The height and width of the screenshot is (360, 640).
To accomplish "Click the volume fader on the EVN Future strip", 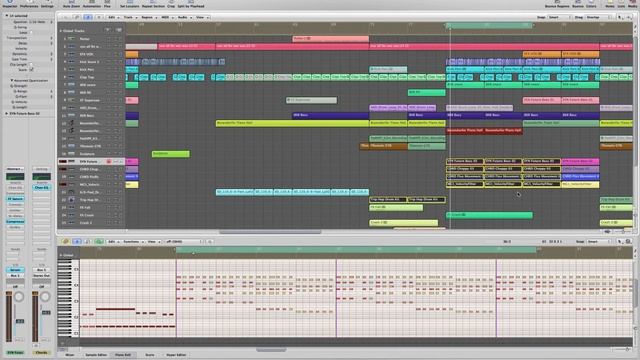I will 20,321.
